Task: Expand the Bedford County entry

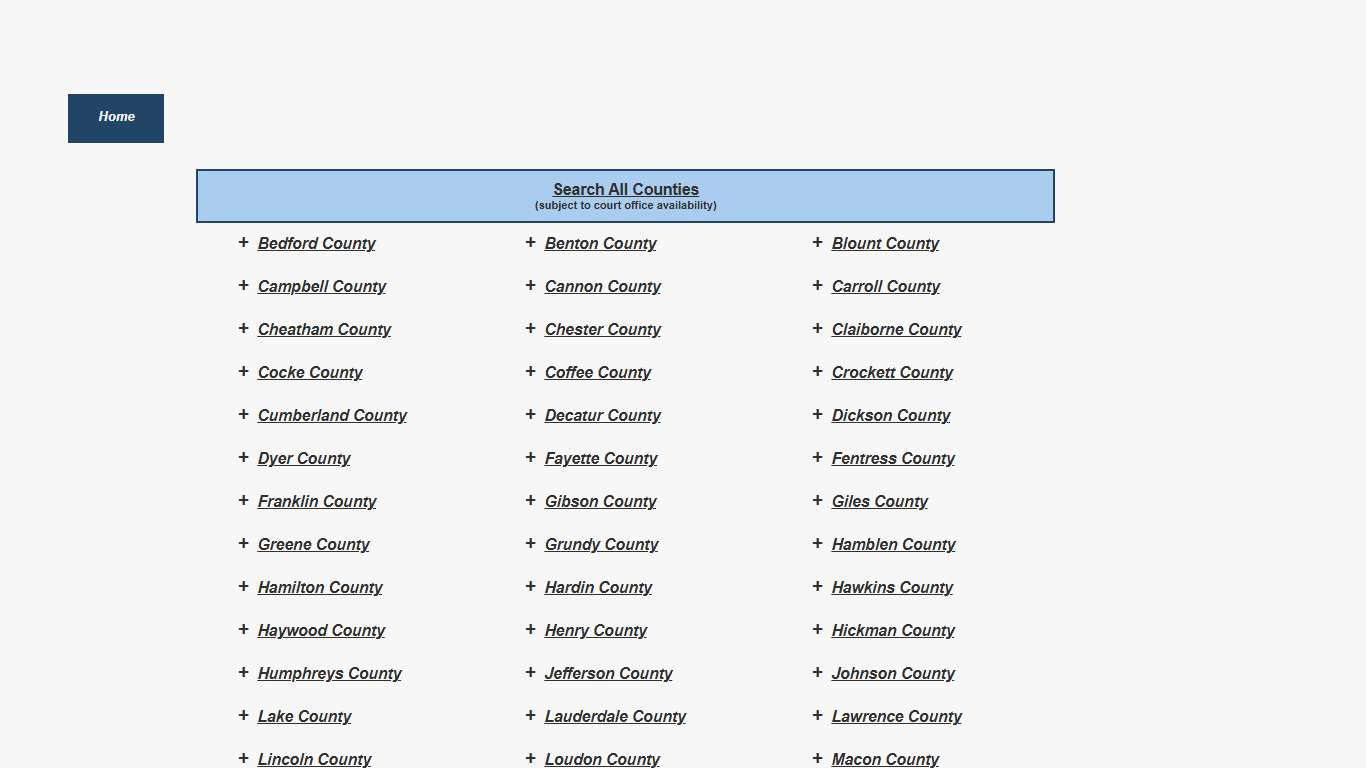Action: click(x=244, y=243)
